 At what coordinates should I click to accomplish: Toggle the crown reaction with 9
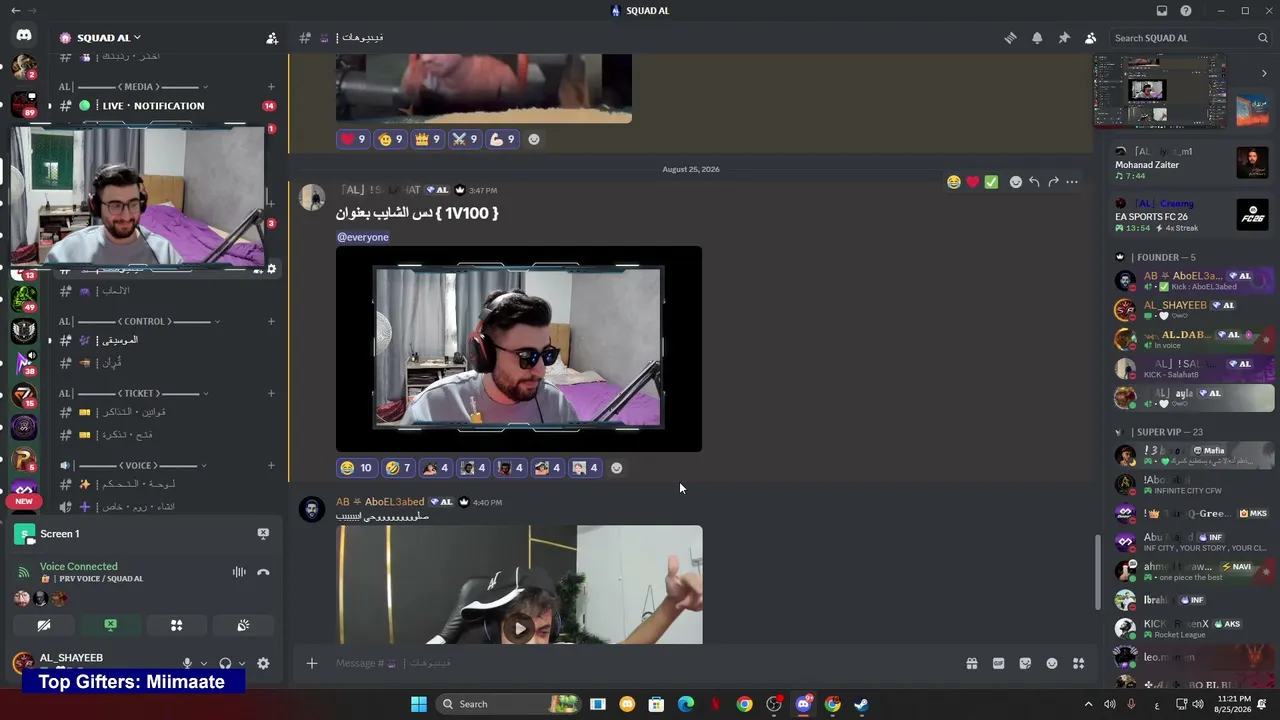pos(428,139)
